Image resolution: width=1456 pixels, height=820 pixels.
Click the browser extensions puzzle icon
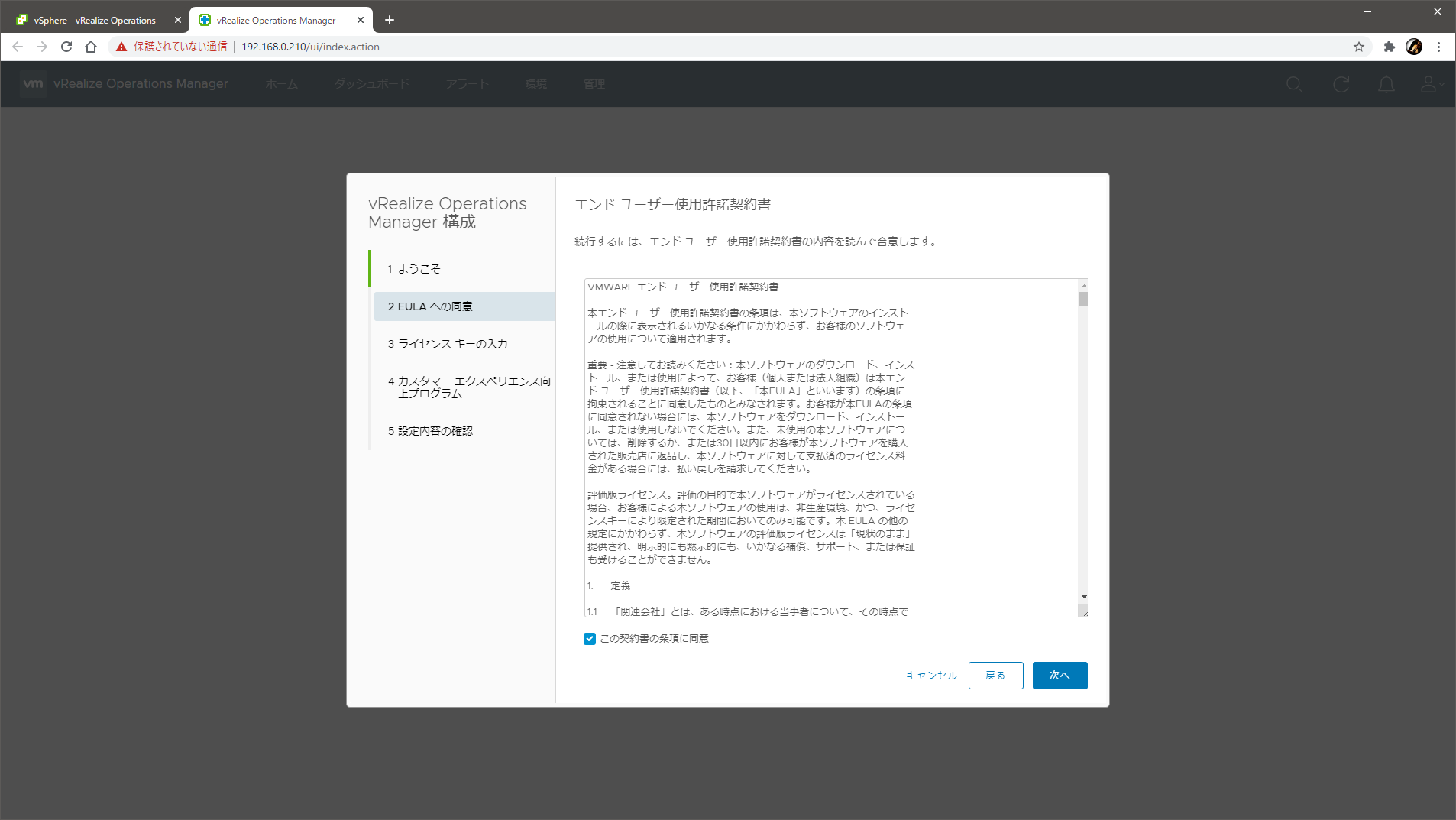tap(1389, 47)
